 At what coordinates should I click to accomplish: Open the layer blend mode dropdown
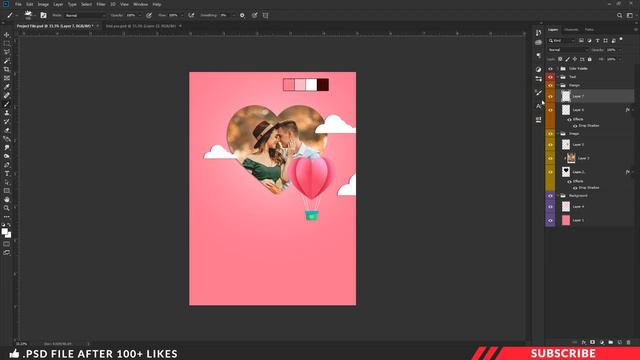[x=567, y=50]
